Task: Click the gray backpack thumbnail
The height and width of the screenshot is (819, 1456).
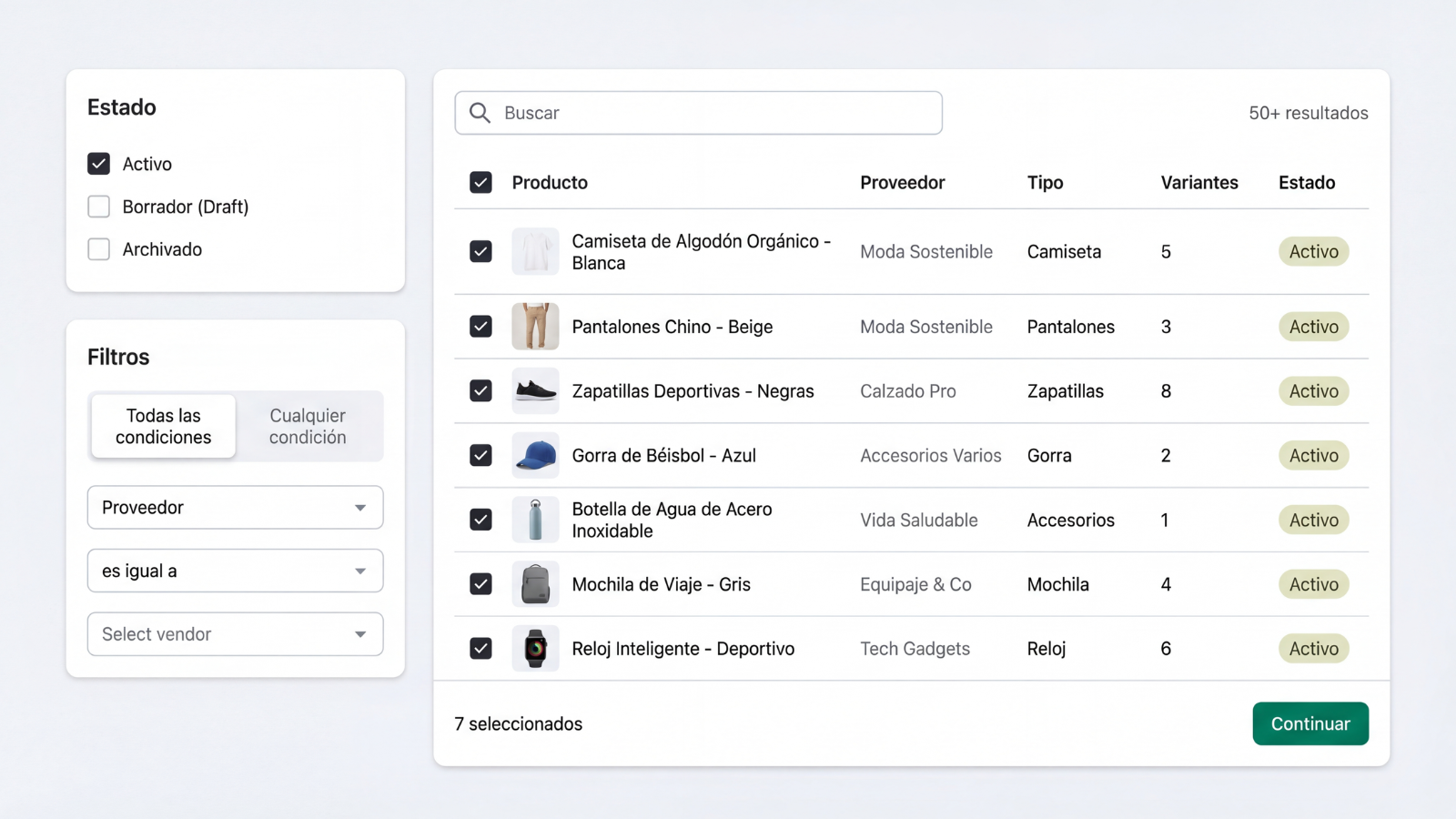Action: coord(536,584)
